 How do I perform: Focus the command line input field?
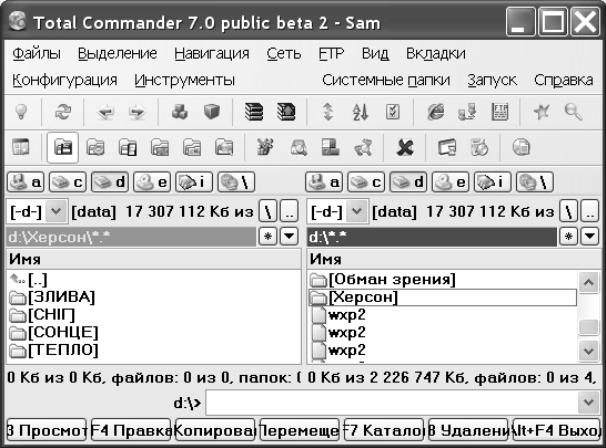[392, 402]
